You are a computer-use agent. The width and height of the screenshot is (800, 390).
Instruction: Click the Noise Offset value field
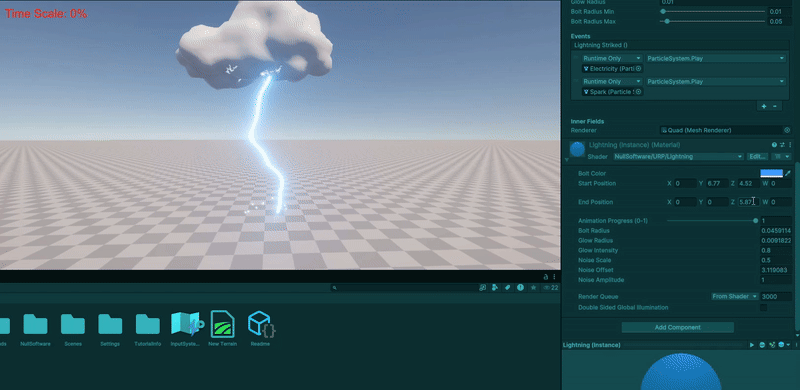pos(776,270)
